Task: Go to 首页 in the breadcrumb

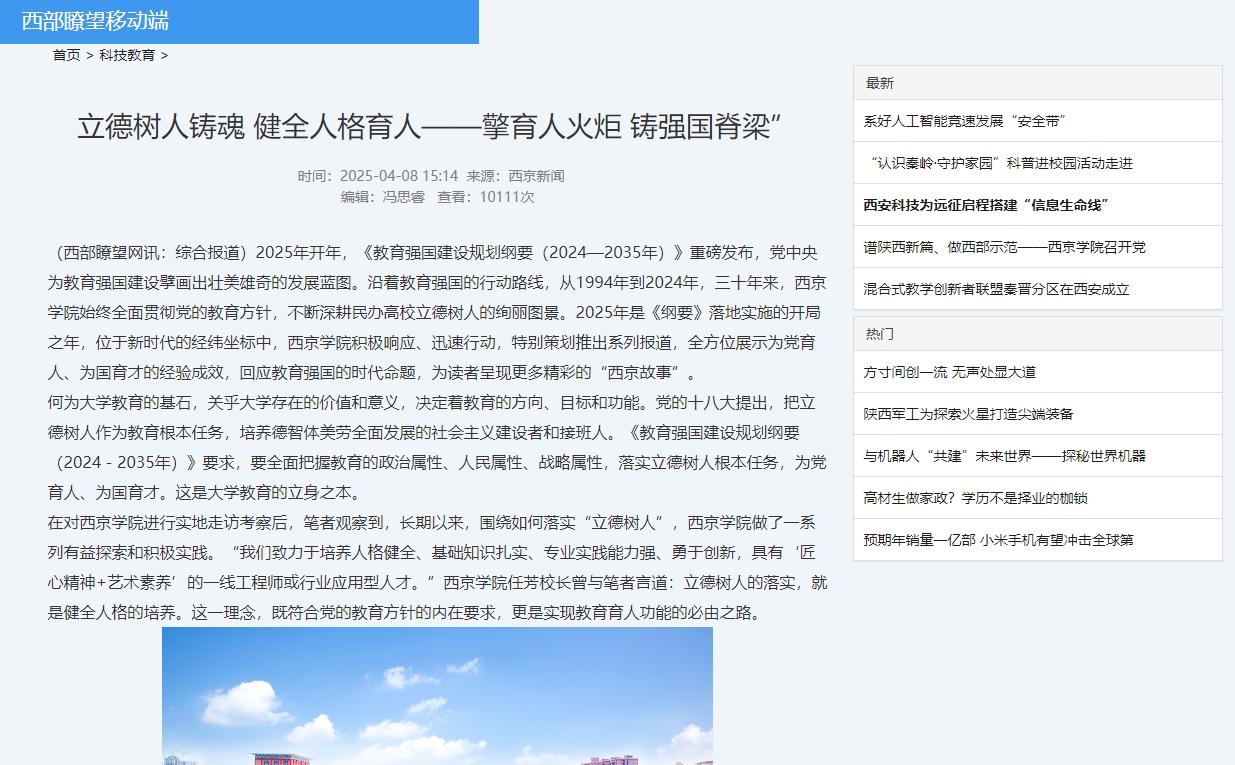Action: pyautogui.click(x=66, y=55)
